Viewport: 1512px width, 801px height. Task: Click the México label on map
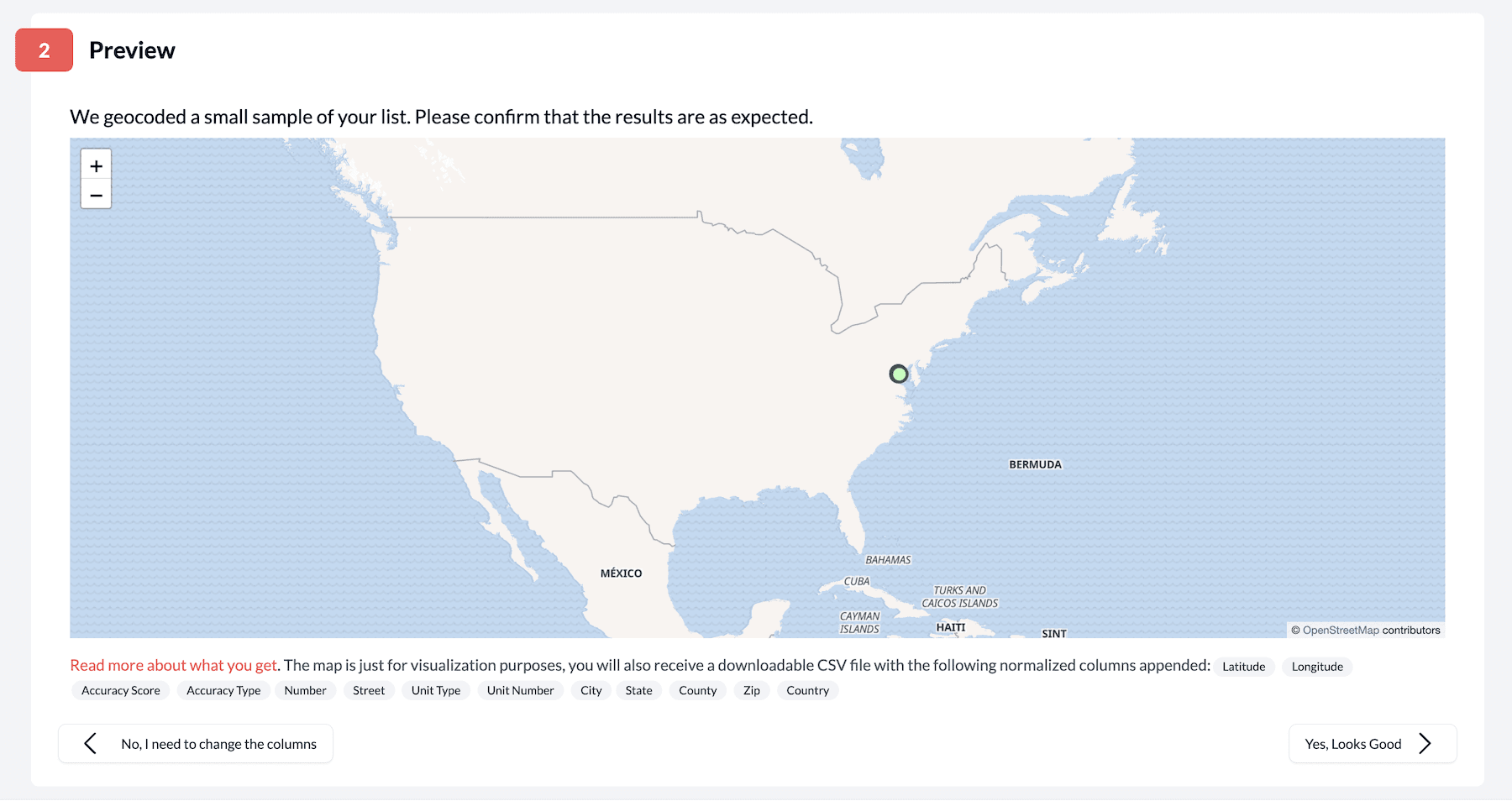tap(621, 573)
